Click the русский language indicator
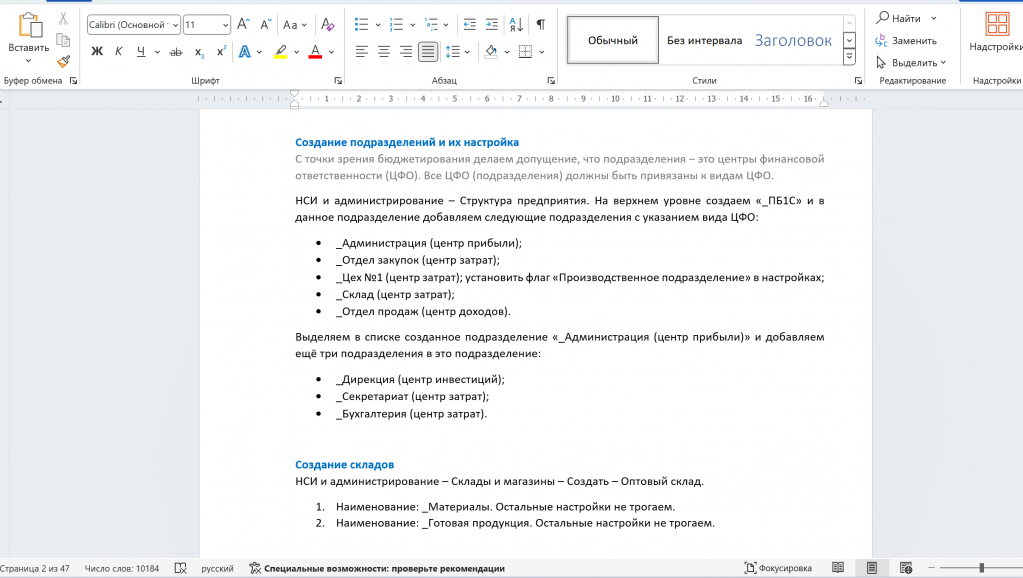 [x=217, y=568]
